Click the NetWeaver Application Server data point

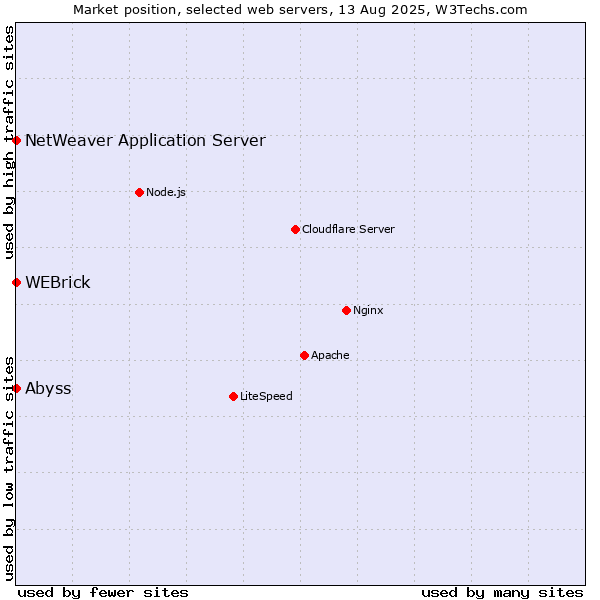tap(16, 140)
